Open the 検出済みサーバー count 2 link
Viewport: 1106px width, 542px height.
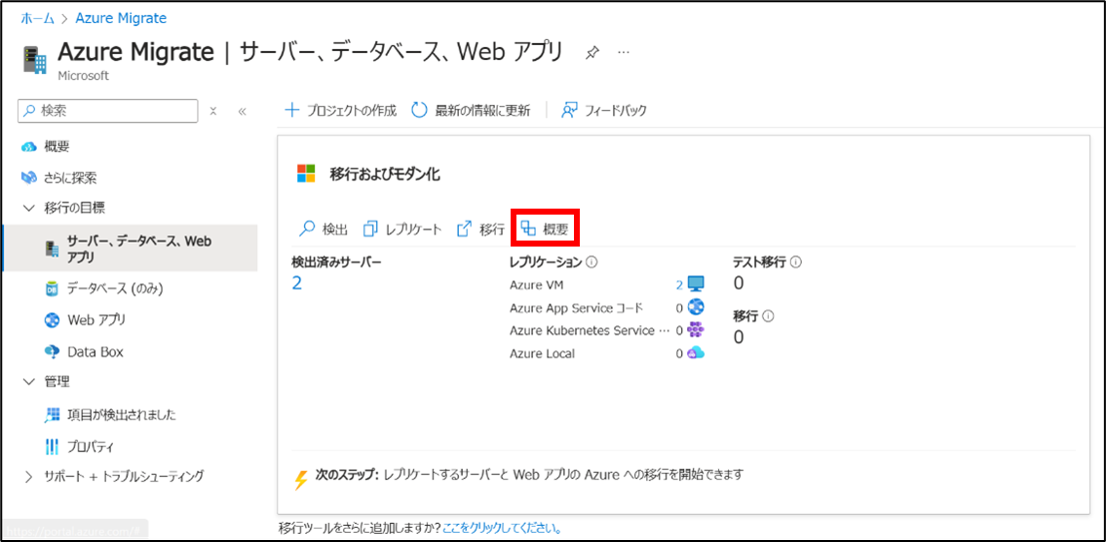(297, 284)
